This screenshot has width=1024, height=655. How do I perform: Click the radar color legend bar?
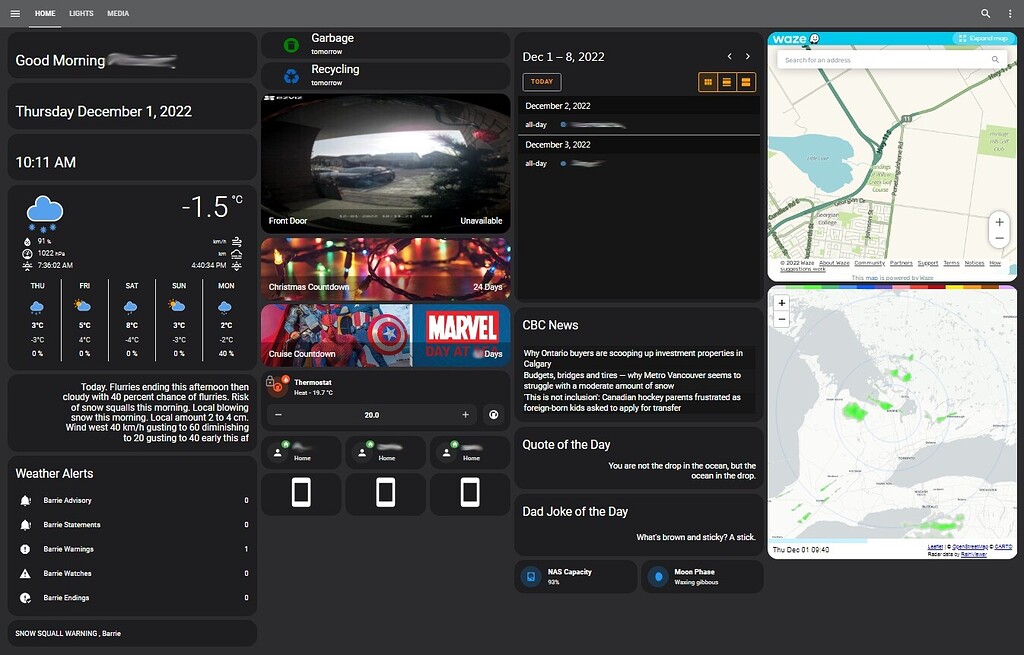click(x=892, y=287)
